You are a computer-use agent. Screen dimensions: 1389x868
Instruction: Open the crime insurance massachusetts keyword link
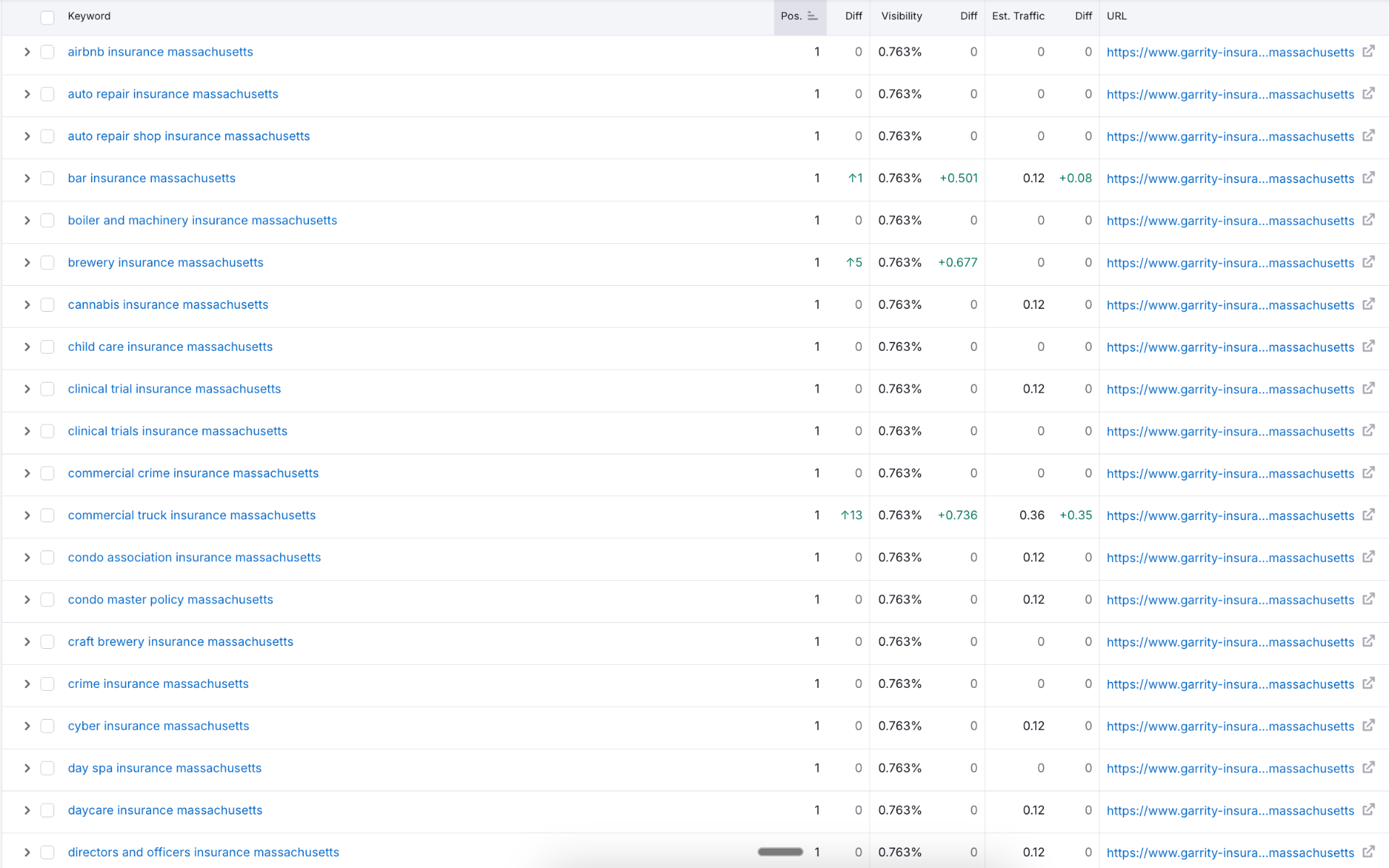coord(158,684)
